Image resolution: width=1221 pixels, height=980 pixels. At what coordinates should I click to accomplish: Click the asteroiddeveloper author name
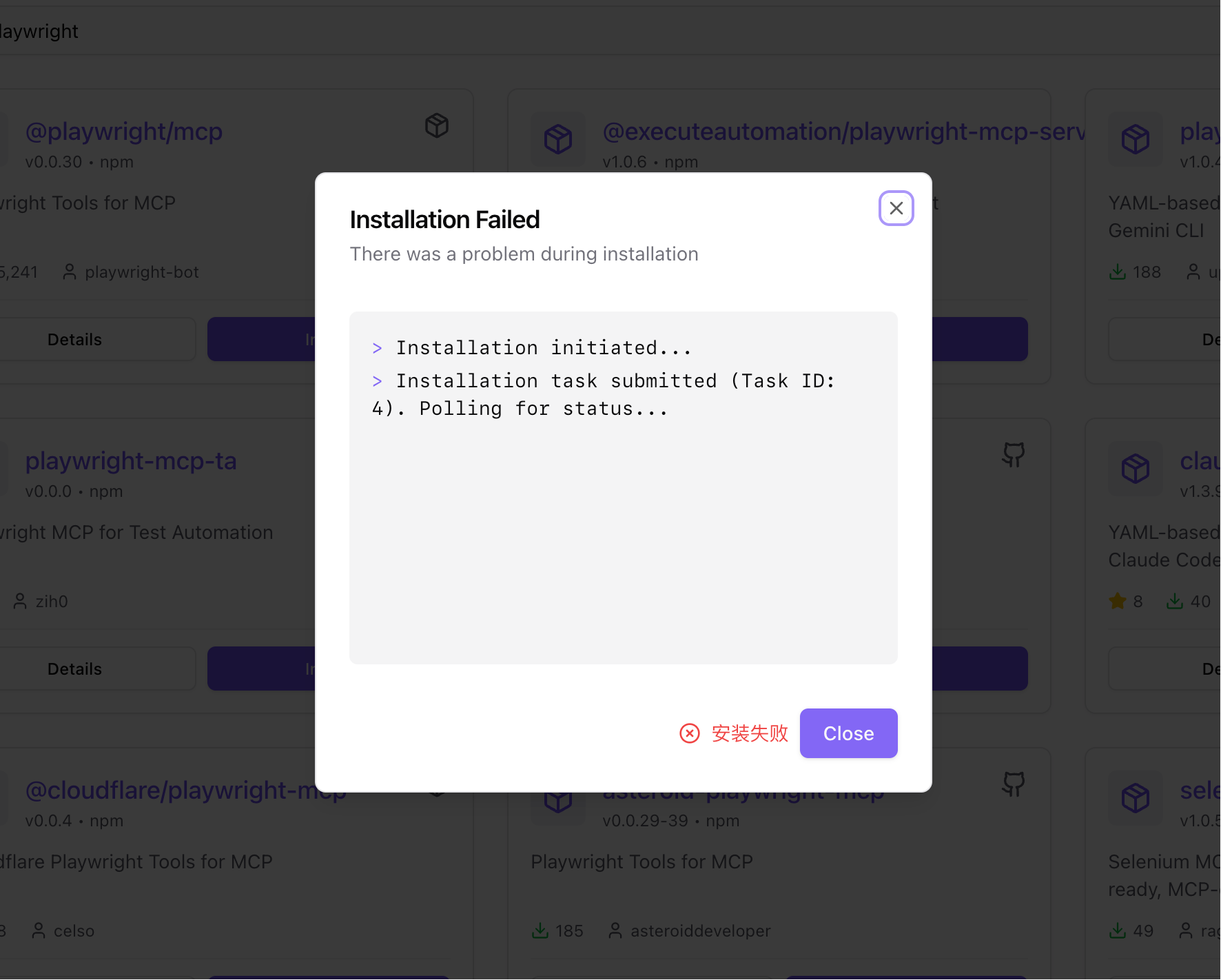pyautogui.click(x=701, y=931)
